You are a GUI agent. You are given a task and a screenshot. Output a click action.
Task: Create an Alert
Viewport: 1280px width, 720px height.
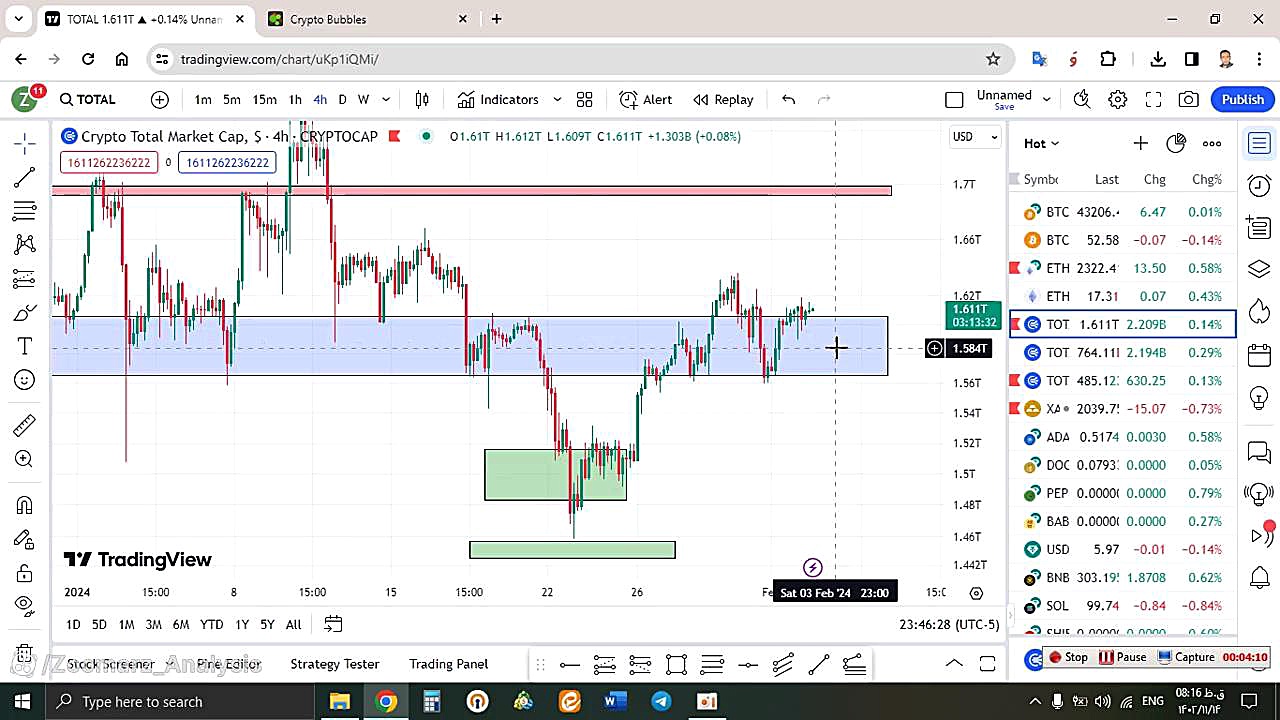[646, 99]
